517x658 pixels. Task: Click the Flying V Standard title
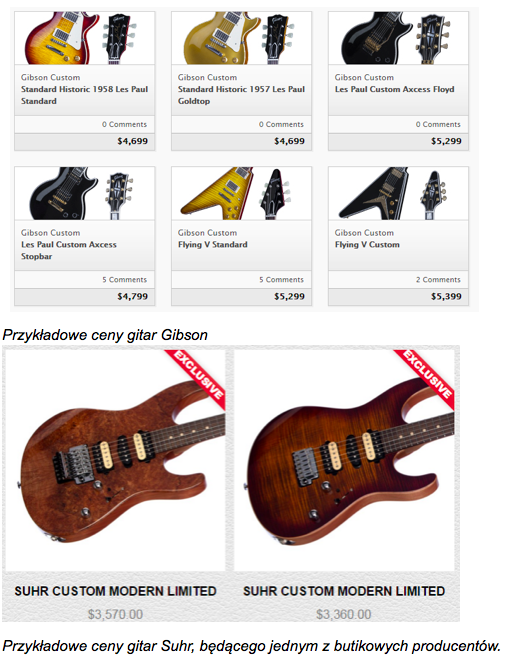coord(213,245)
